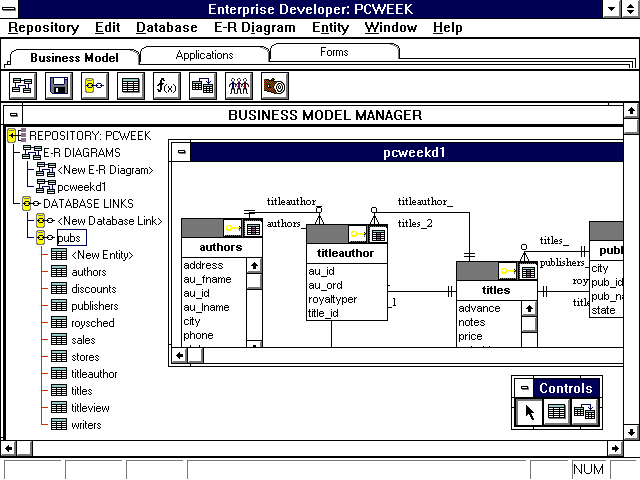This screenshot has height=480, width=640.
Task: Click the save floppy disk toolbar icon
Action: coord(58,86)
